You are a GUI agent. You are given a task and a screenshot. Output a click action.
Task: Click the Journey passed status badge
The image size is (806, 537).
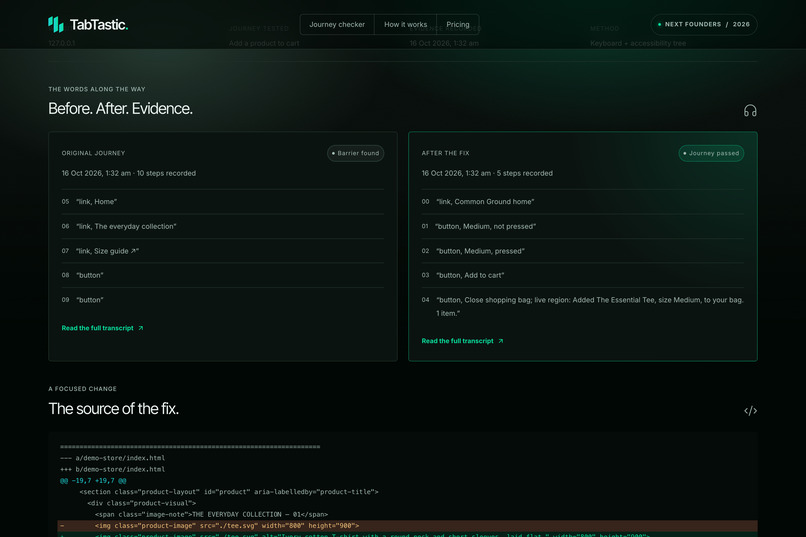[x=711, y=153]
